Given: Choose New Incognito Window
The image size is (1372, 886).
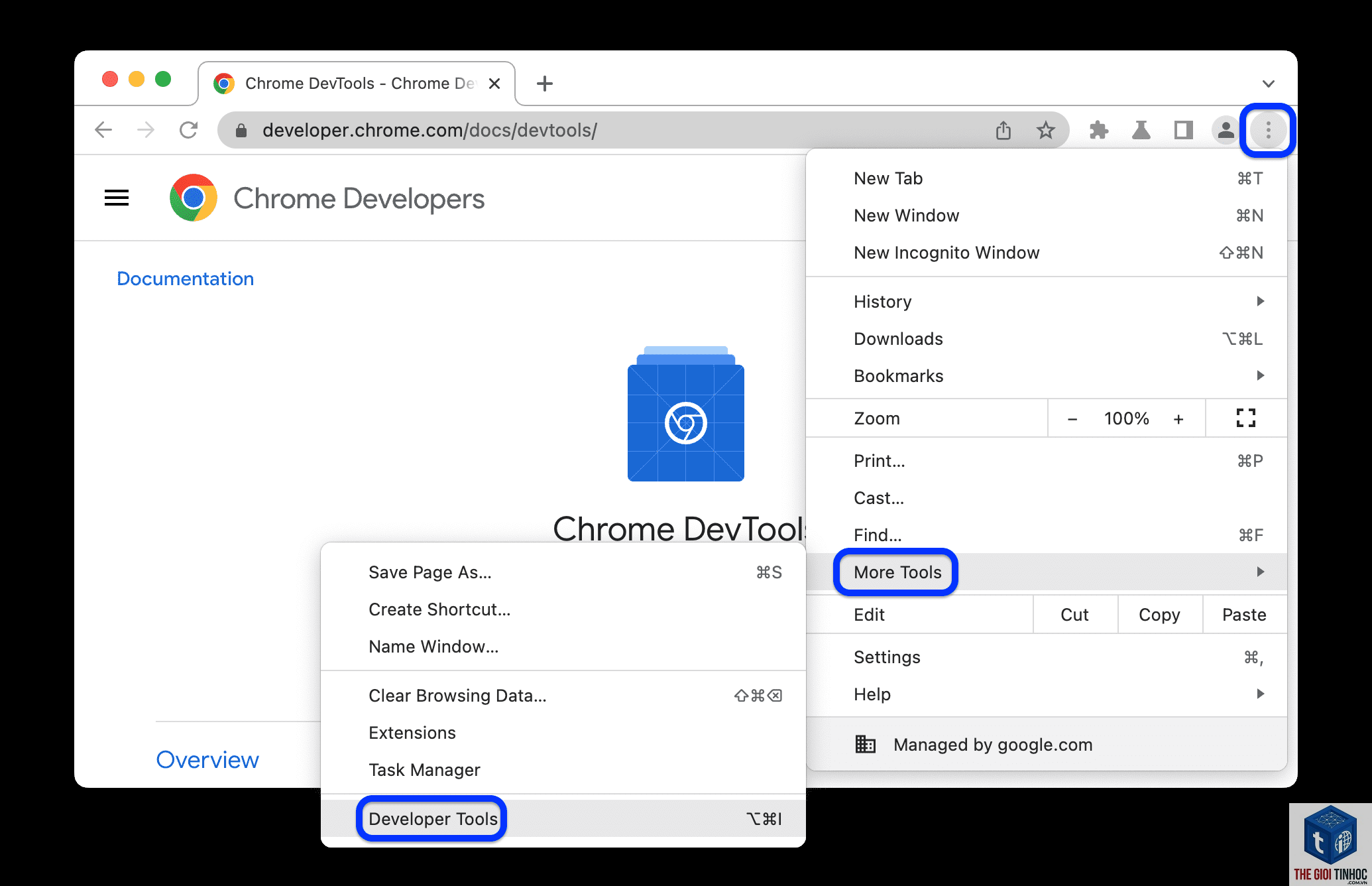Looking at the screenshot, I should pos(1047,253).
